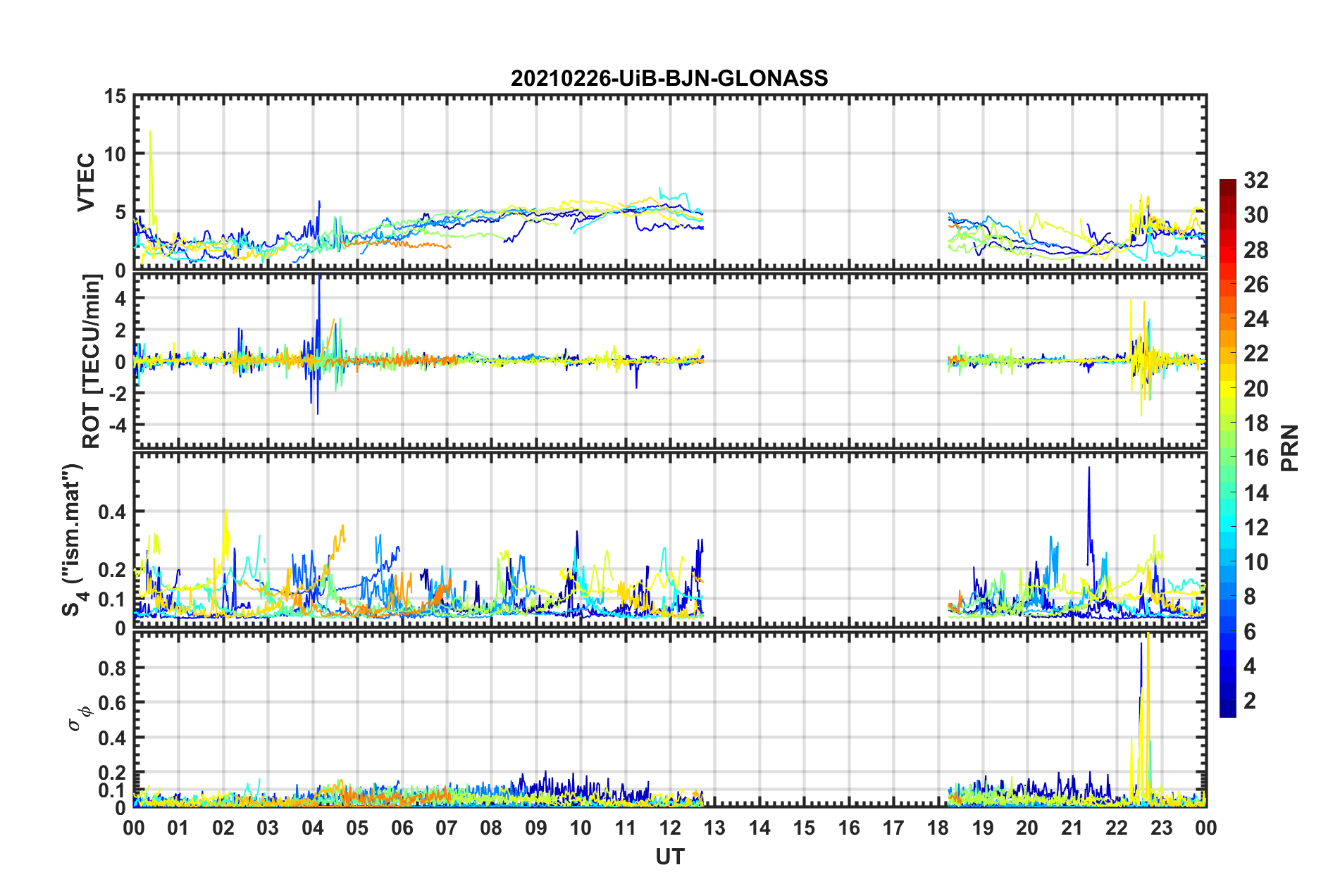
Task: Click colorbar tick label 26
Action: (1256, 285)
